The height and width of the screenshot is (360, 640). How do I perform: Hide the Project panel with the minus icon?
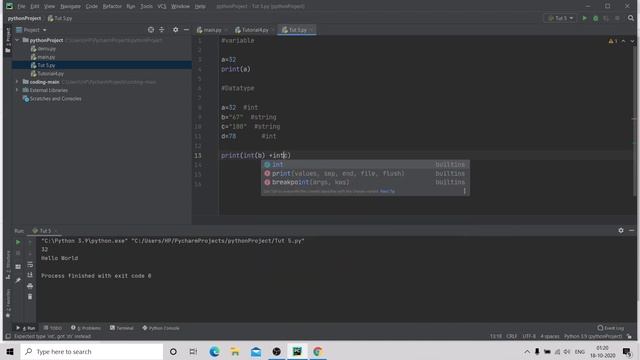click(186, 30)
